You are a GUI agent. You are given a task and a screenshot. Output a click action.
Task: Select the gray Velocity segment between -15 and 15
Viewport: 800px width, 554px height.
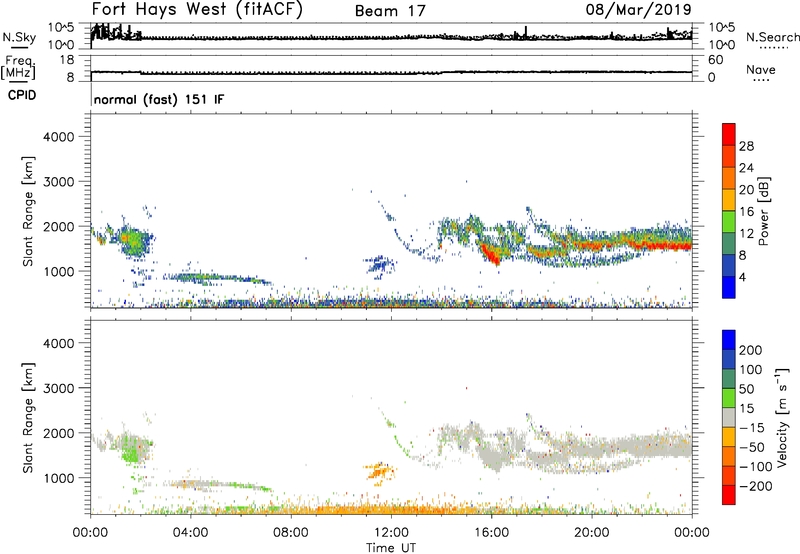coord(729,417)
